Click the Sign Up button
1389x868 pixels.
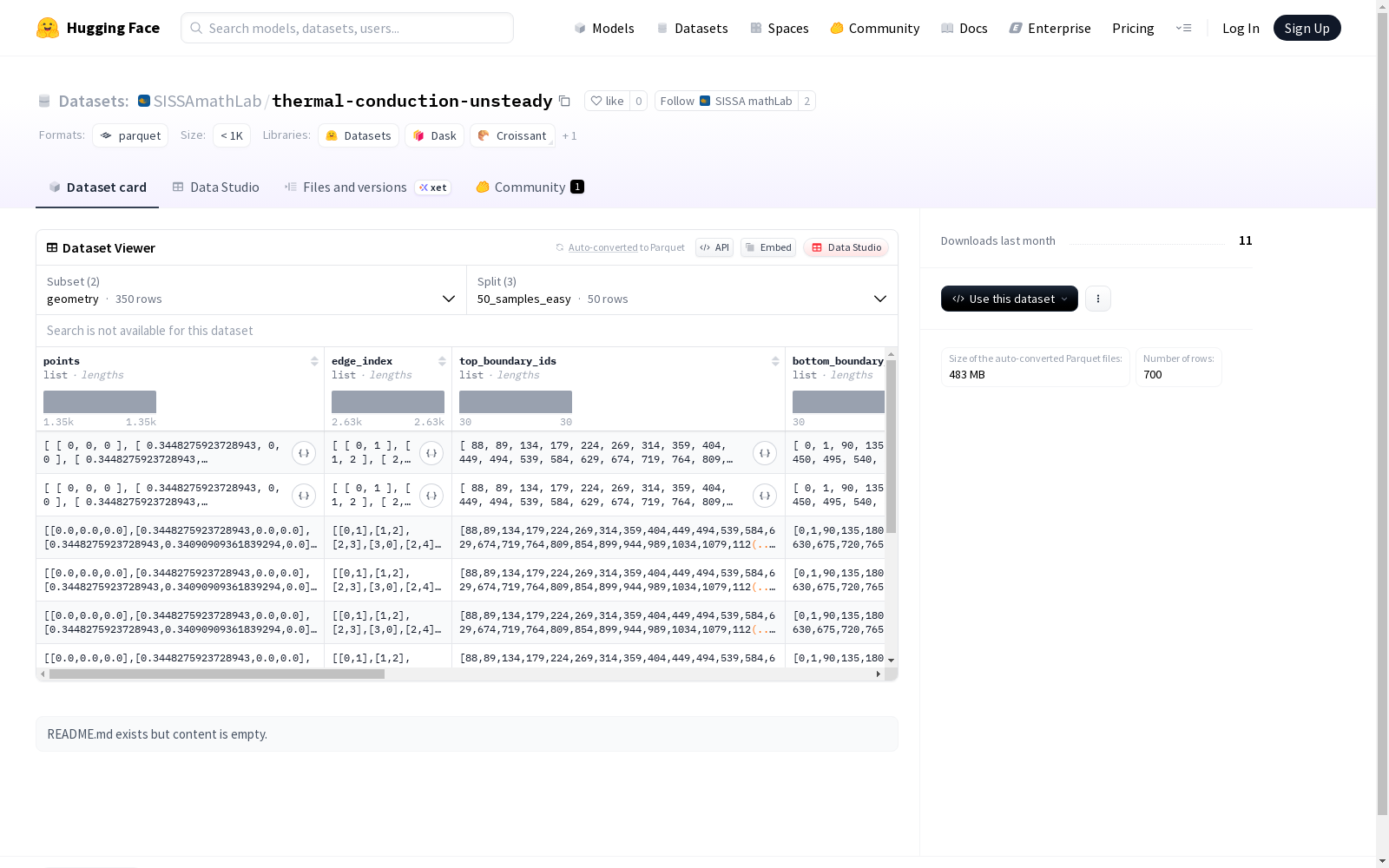[x=1307, y=28]
